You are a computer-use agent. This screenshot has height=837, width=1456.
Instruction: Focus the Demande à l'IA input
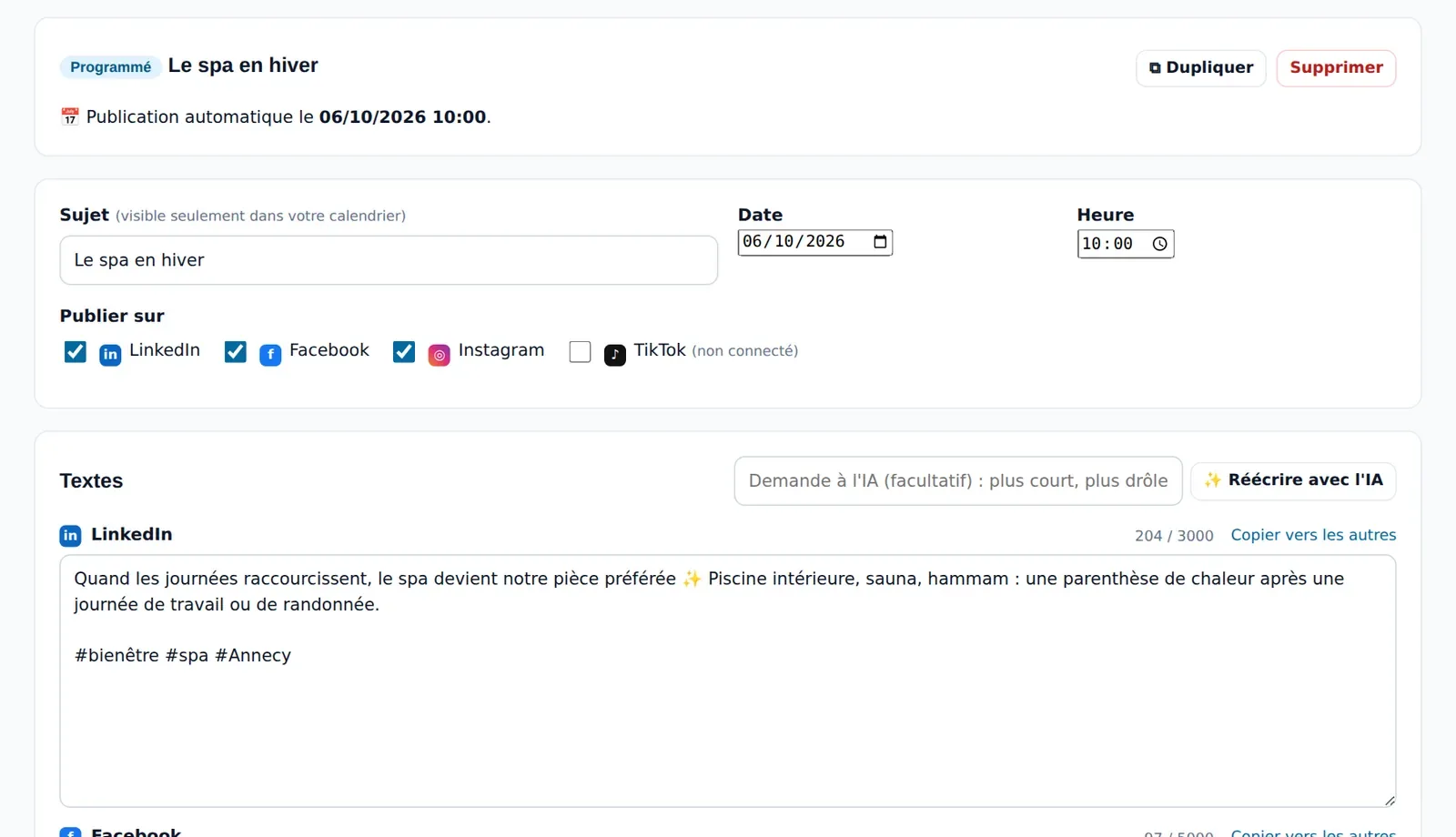[x=958, y=480]
